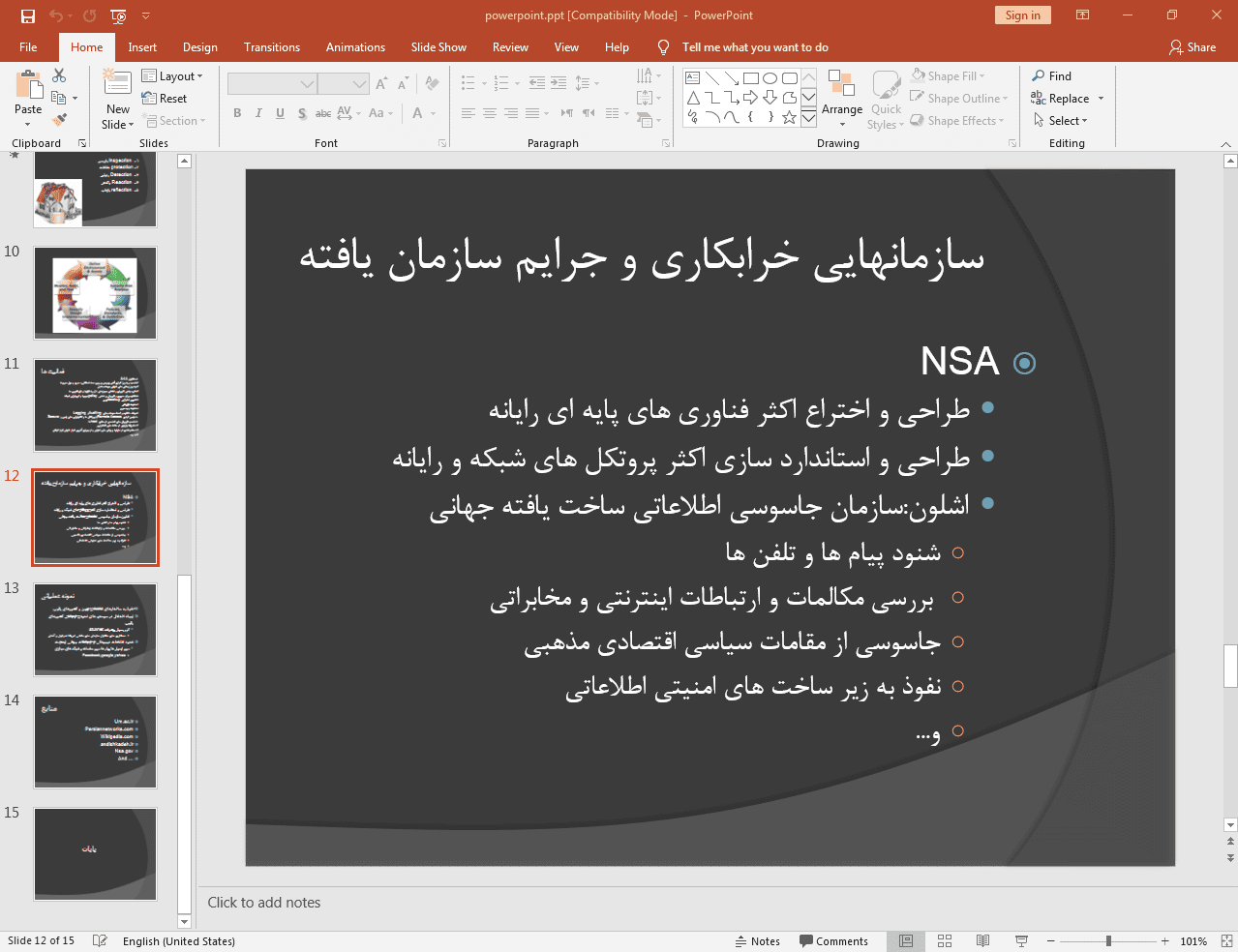
Task: Select slide 13 thumbnail
Action: [96, 630]
